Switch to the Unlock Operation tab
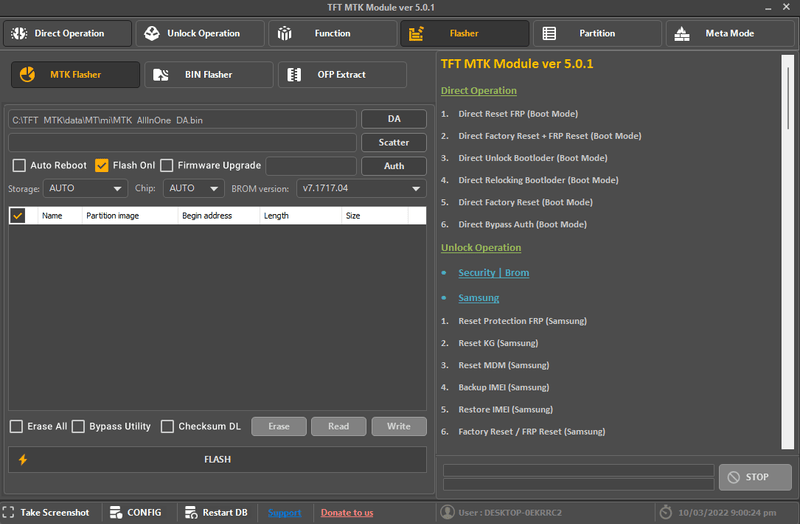 click(x=200, y=33)
